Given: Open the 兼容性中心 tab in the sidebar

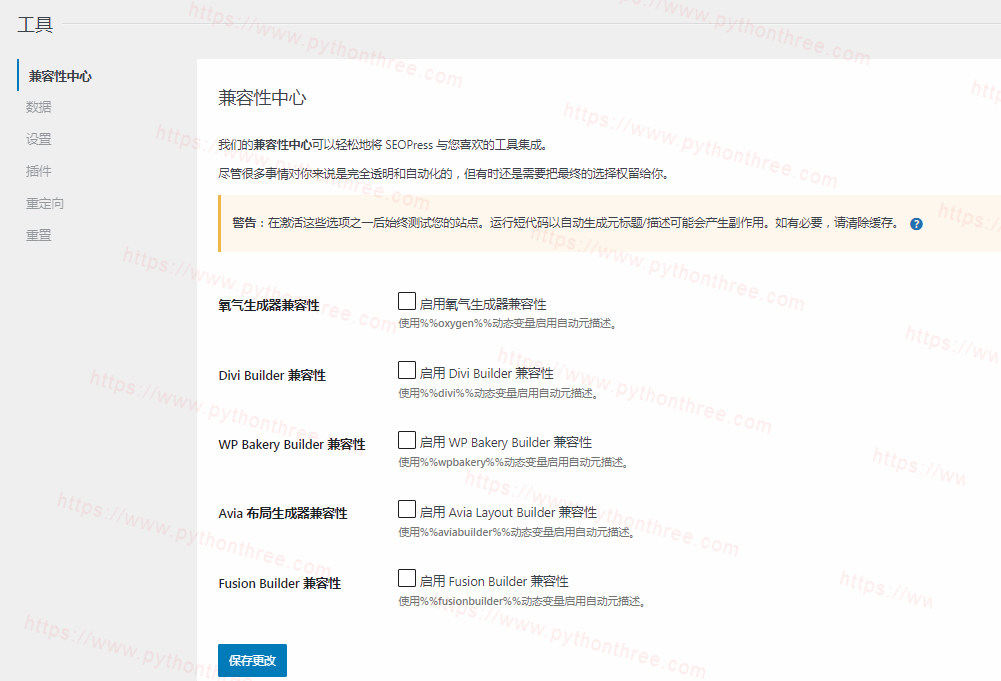Looking at the screenshot, I should point(60,76).
